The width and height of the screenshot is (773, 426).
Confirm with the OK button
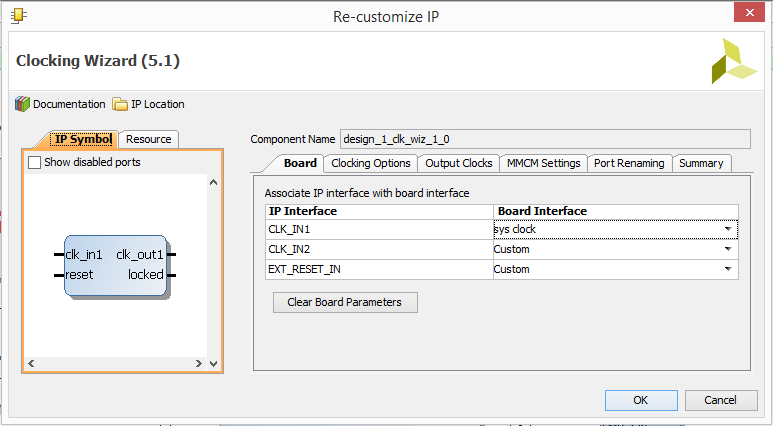[641, 400]
